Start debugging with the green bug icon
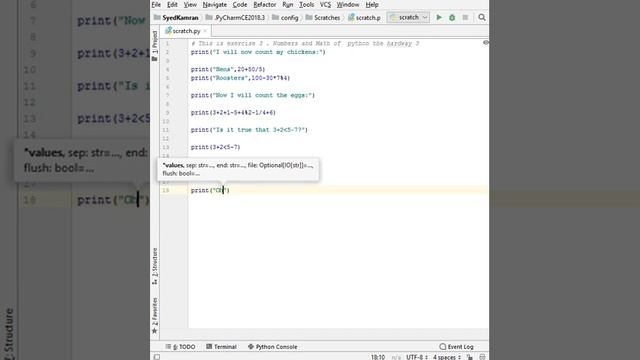The image size is (640, 360). tap(452, 18)
